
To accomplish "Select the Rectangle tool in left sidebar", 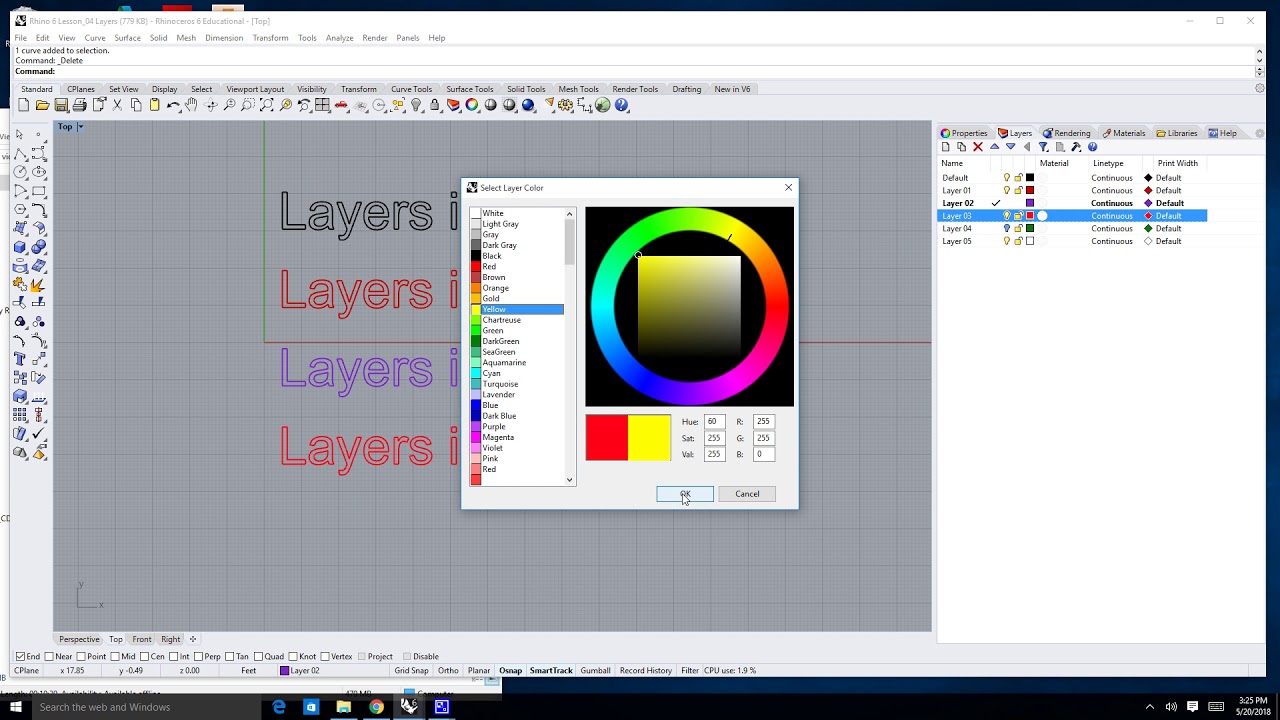I will [x=38, y=190].
